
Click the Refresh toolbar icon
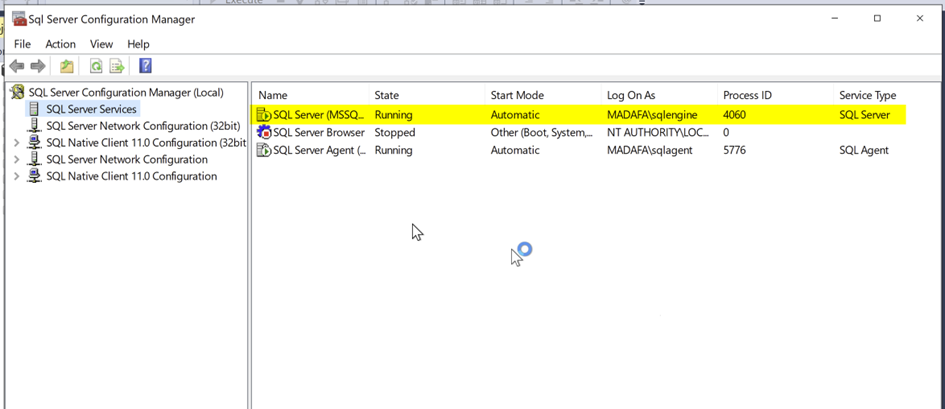pyautogui.click(x=96, y=66)
